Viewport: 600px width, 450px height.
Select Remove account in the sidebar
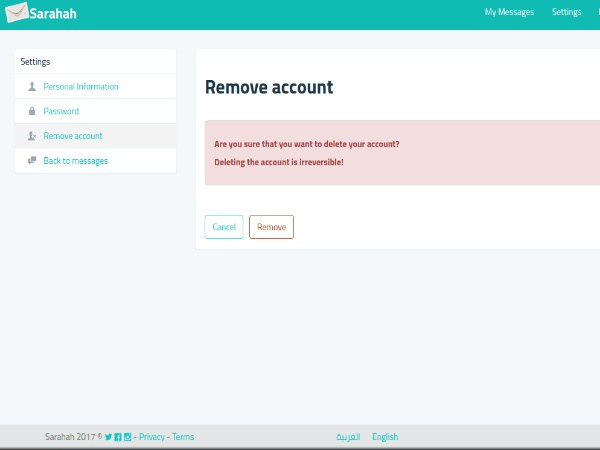73,136
